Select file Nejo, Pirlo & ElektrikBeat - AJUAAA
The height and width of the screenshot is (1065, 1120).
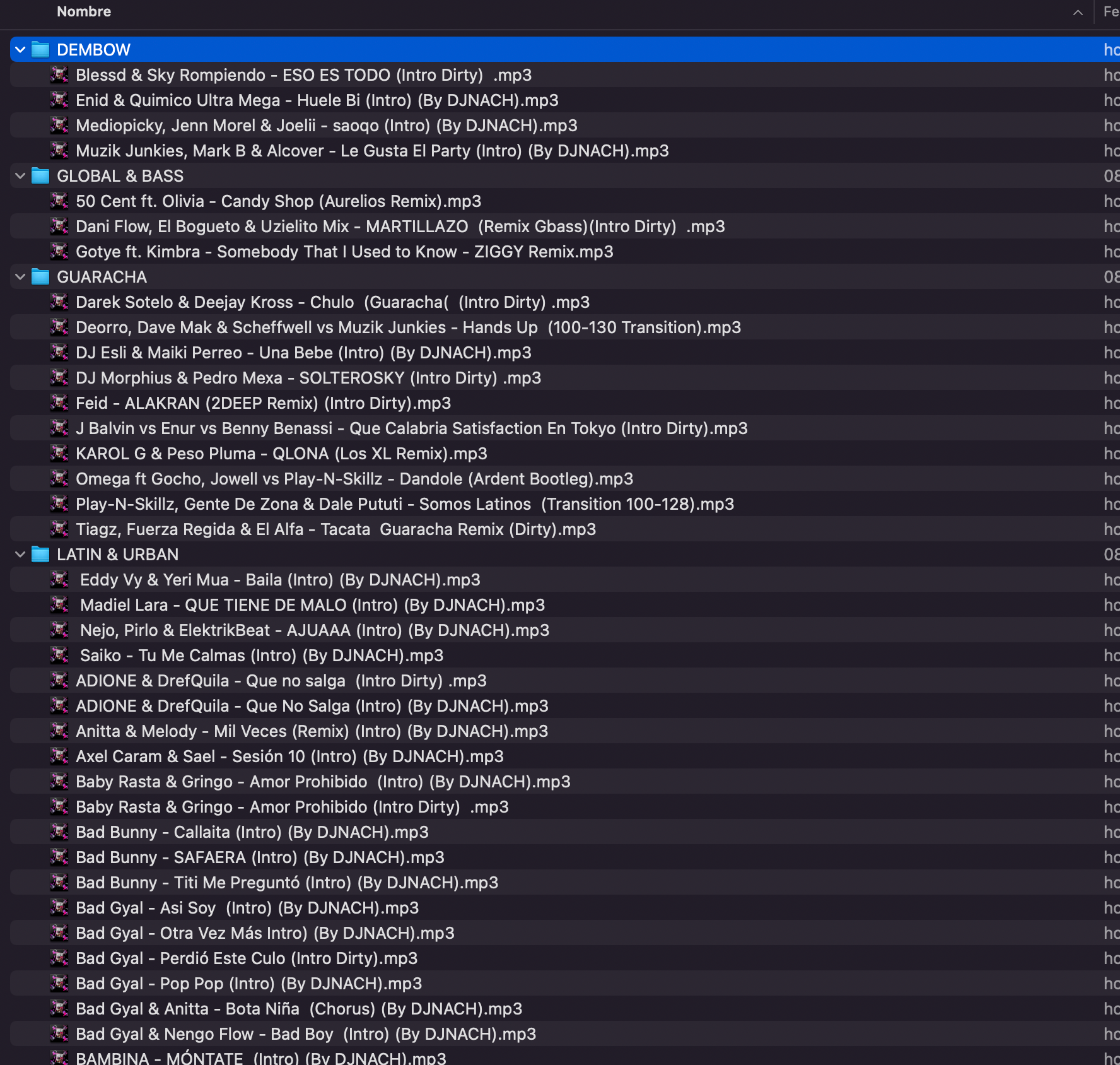tap(315, 630)
